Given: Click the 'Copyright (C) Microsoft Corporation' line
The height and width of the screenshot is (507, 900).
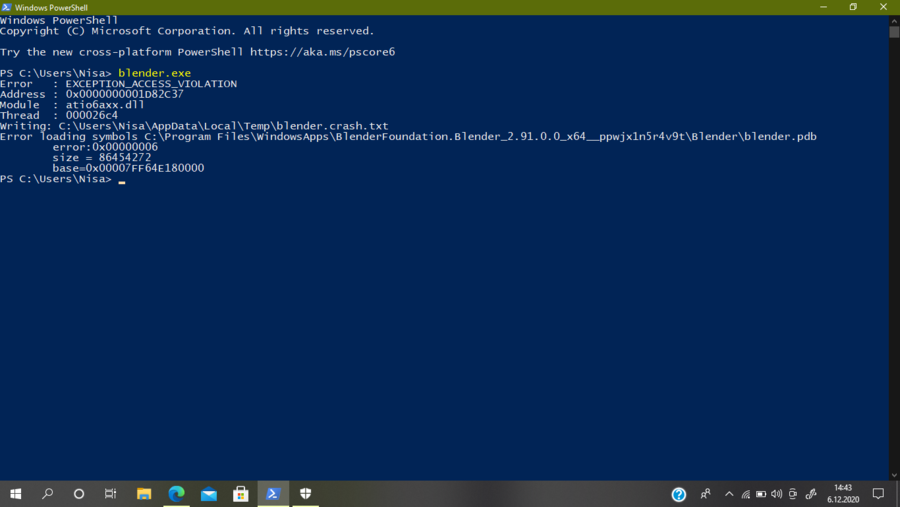Looking at the screenshot, I should tap(187, 31).
